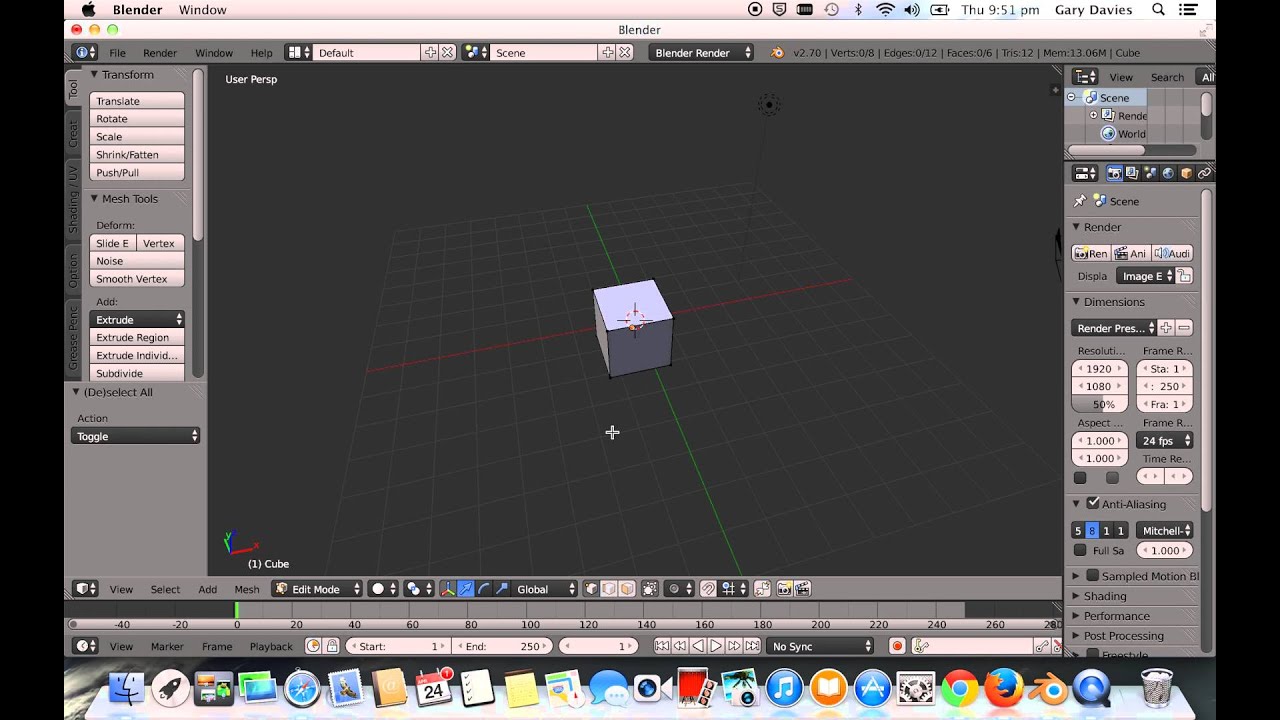Open the No Sync dropdown in timeline
1280x720 pixels.
(x=821, y=646)
